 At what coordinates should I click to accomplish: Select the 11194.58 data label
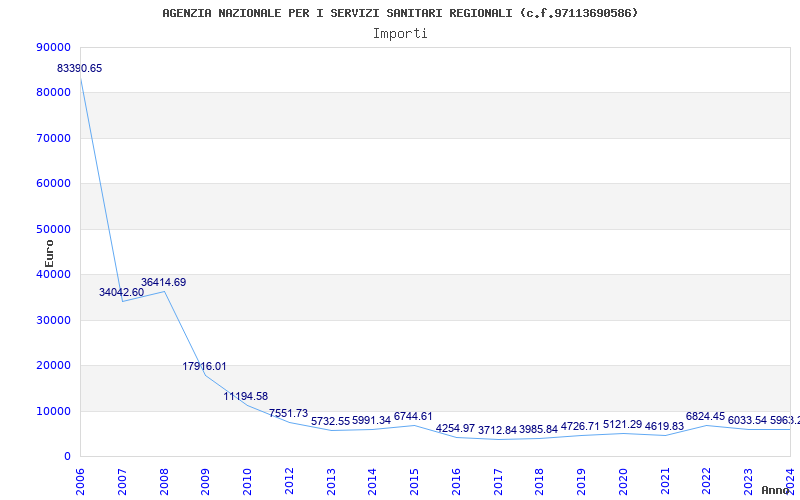tap(245, 396)
